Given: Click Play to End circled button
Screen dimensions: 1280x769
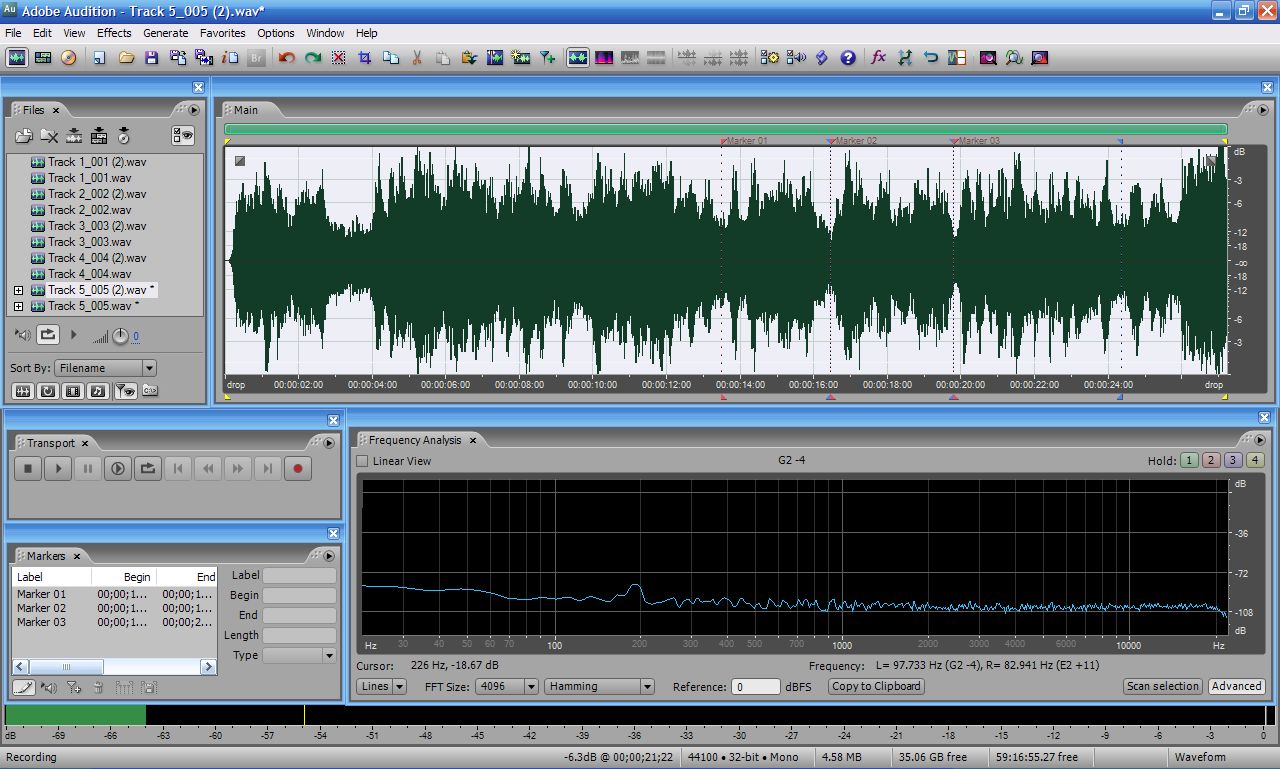Looking at the screenshot, I should tap(118, 468).
